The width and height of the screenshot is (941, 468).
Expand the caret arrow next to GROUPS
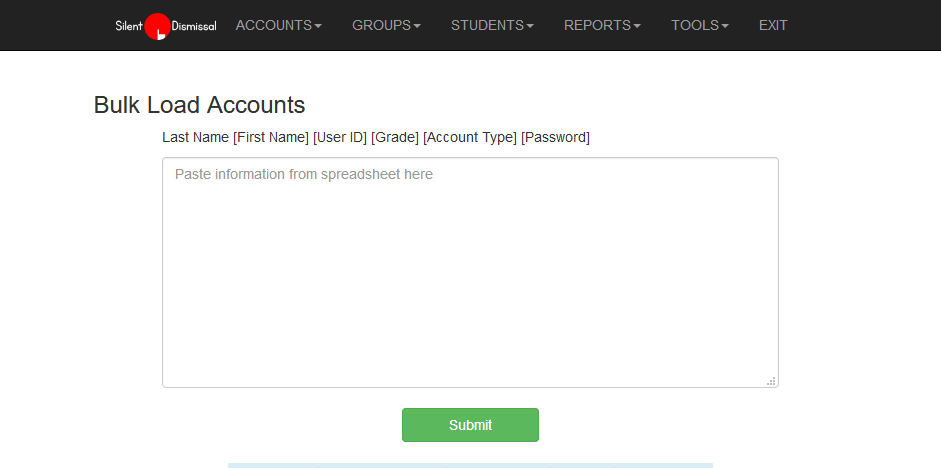click(x=417, y=26)
